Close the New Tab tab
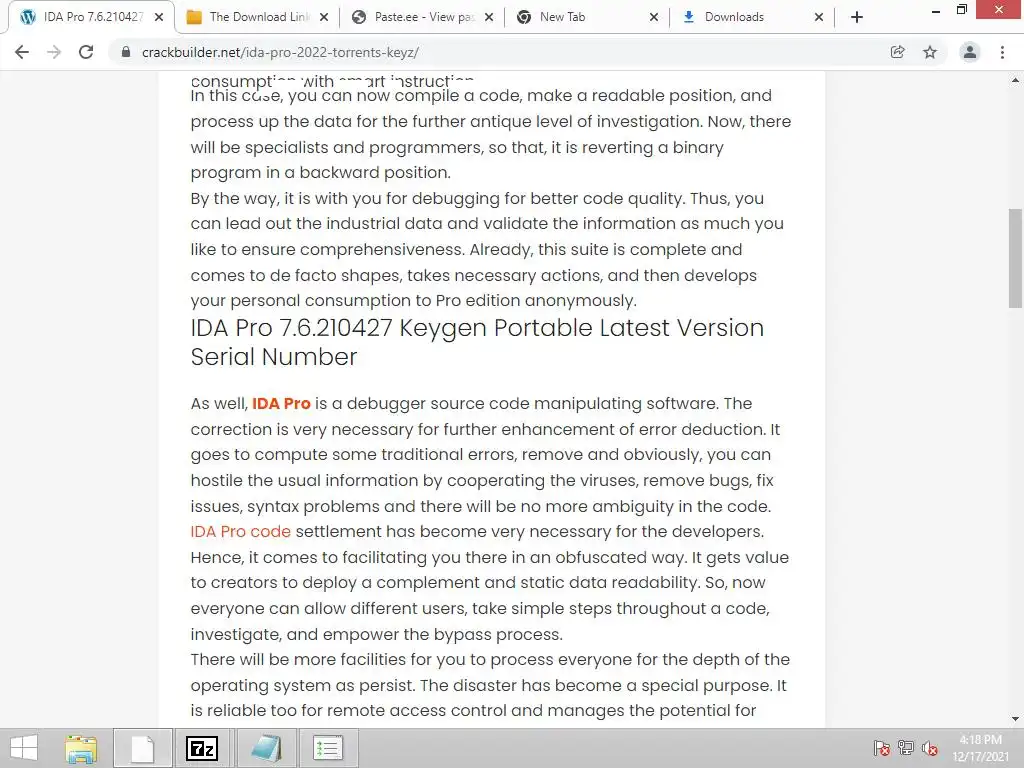 [x=654, y=18]
